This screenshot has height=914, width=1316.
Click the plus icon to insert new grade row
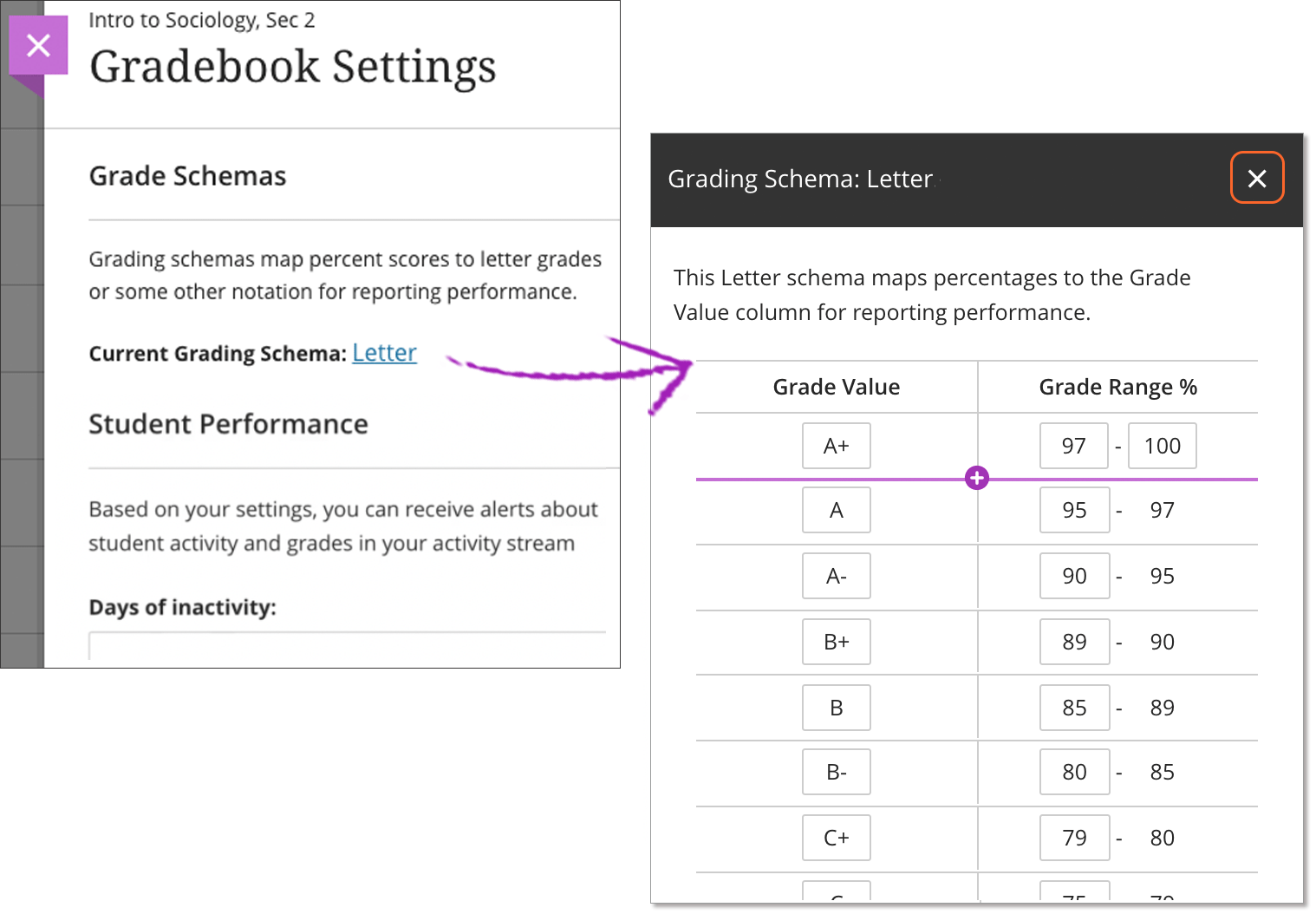click(x=976, y=477)
